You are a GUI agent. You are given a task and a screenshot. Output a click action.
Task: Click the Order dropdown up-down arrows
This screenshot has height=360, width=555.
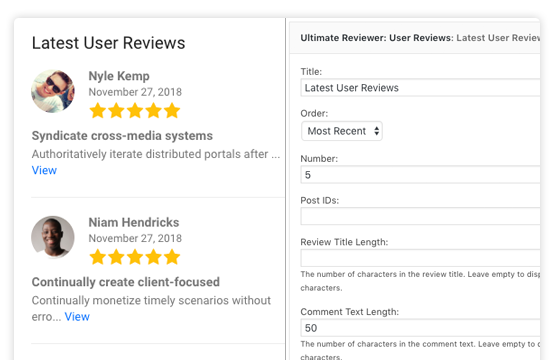377,131
